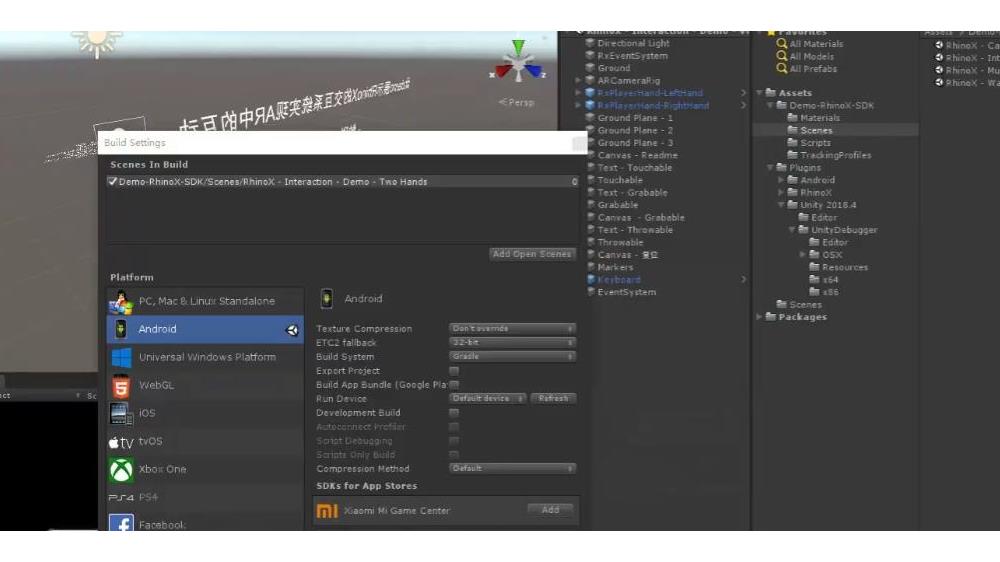Open the ETC2 fallback dropdown
The height and width of the screenshot is (562, 1000).
(x=513, y=343)
